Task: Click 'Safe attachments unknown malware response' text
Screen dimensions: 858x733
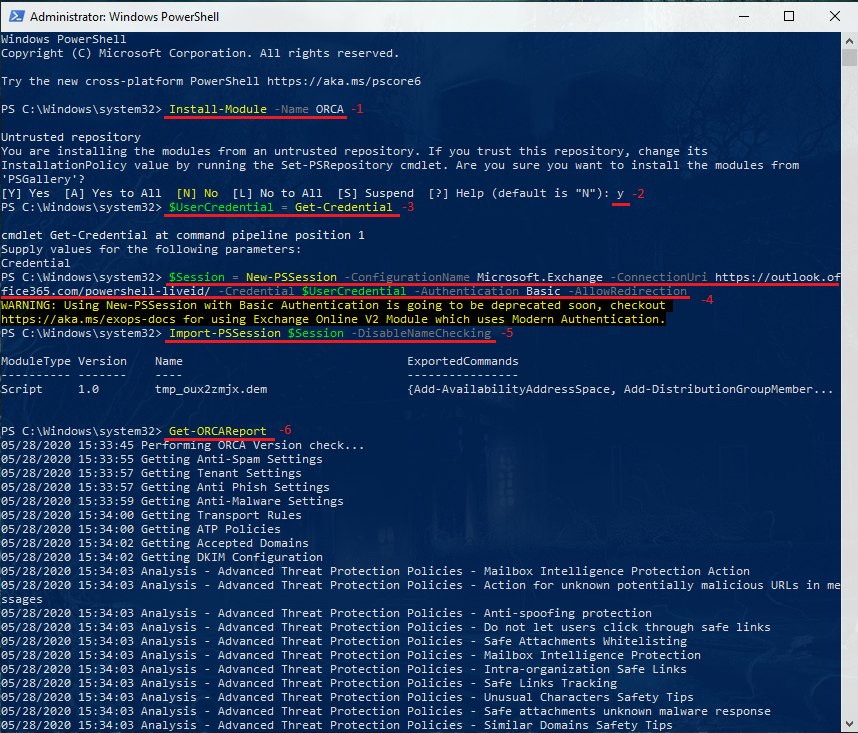Action: 627,711
